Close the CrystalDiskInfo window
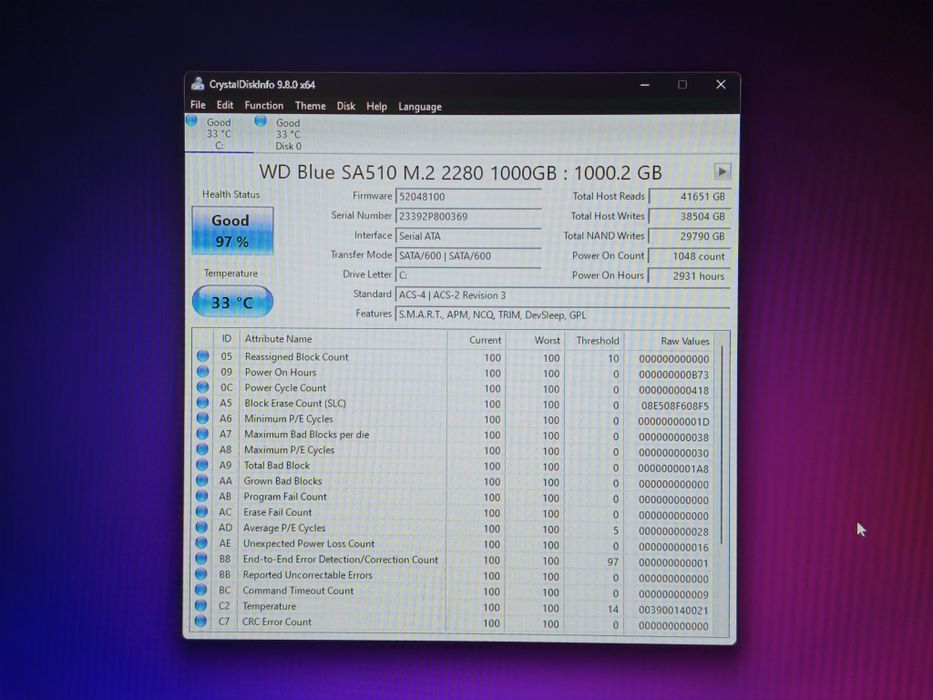The width and height of the screenshot is (933, 700). (721, 85)
